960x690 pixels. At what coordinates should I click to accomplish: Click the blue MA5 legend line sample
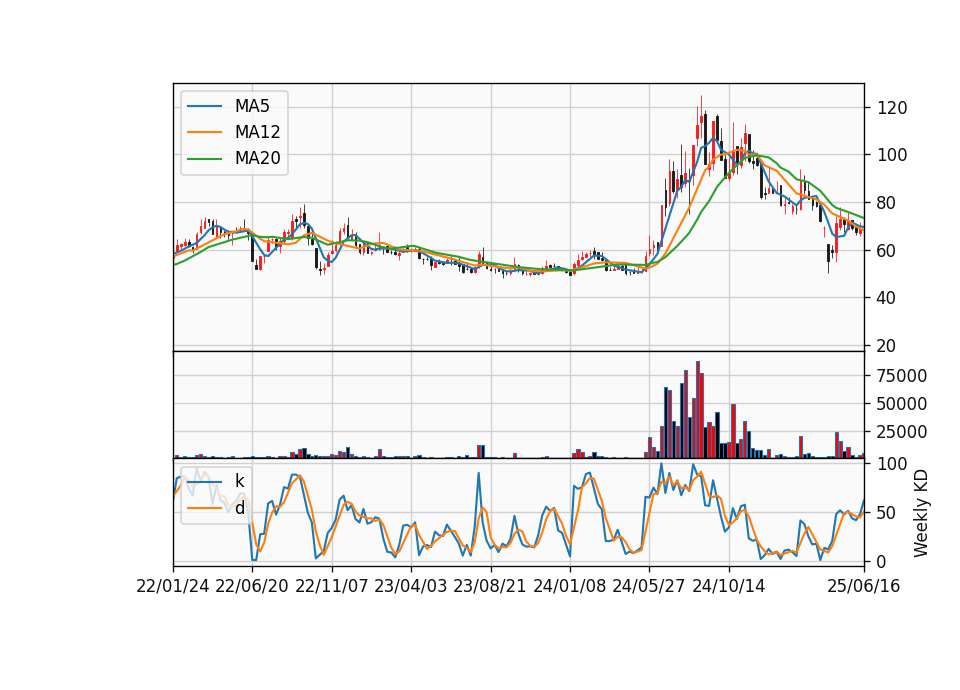tap(204, 107)
